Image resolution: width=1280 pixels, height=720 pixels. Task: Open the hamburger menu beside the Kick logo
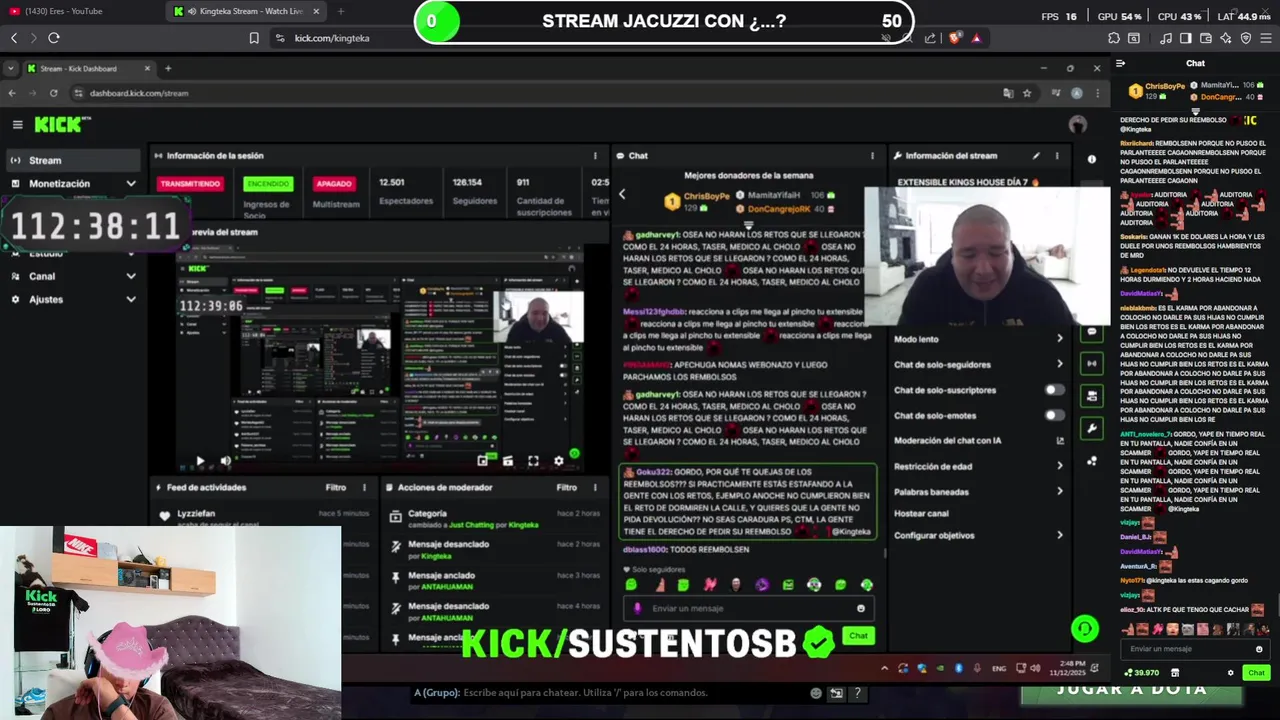click(x=17, y=124)
